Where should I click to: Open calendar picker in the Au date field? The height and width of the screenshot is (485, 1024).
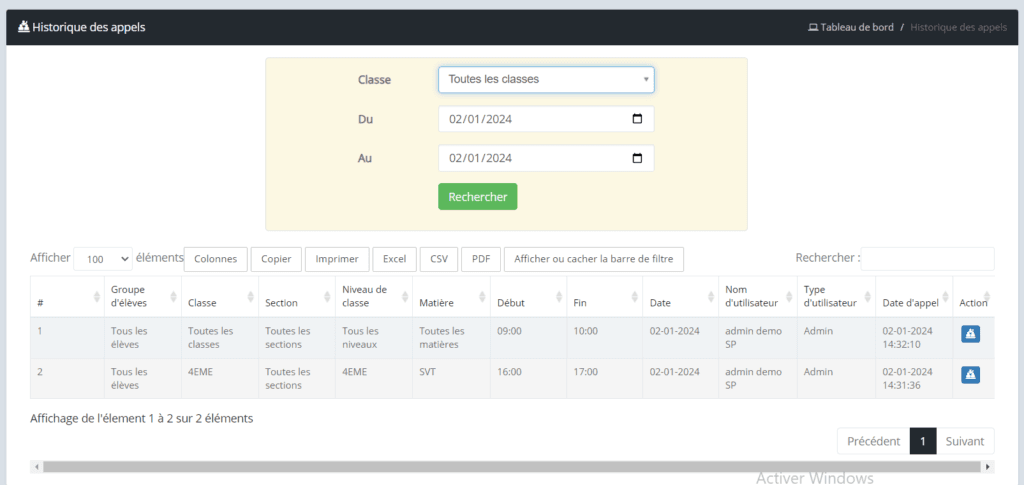pos(637,158)
